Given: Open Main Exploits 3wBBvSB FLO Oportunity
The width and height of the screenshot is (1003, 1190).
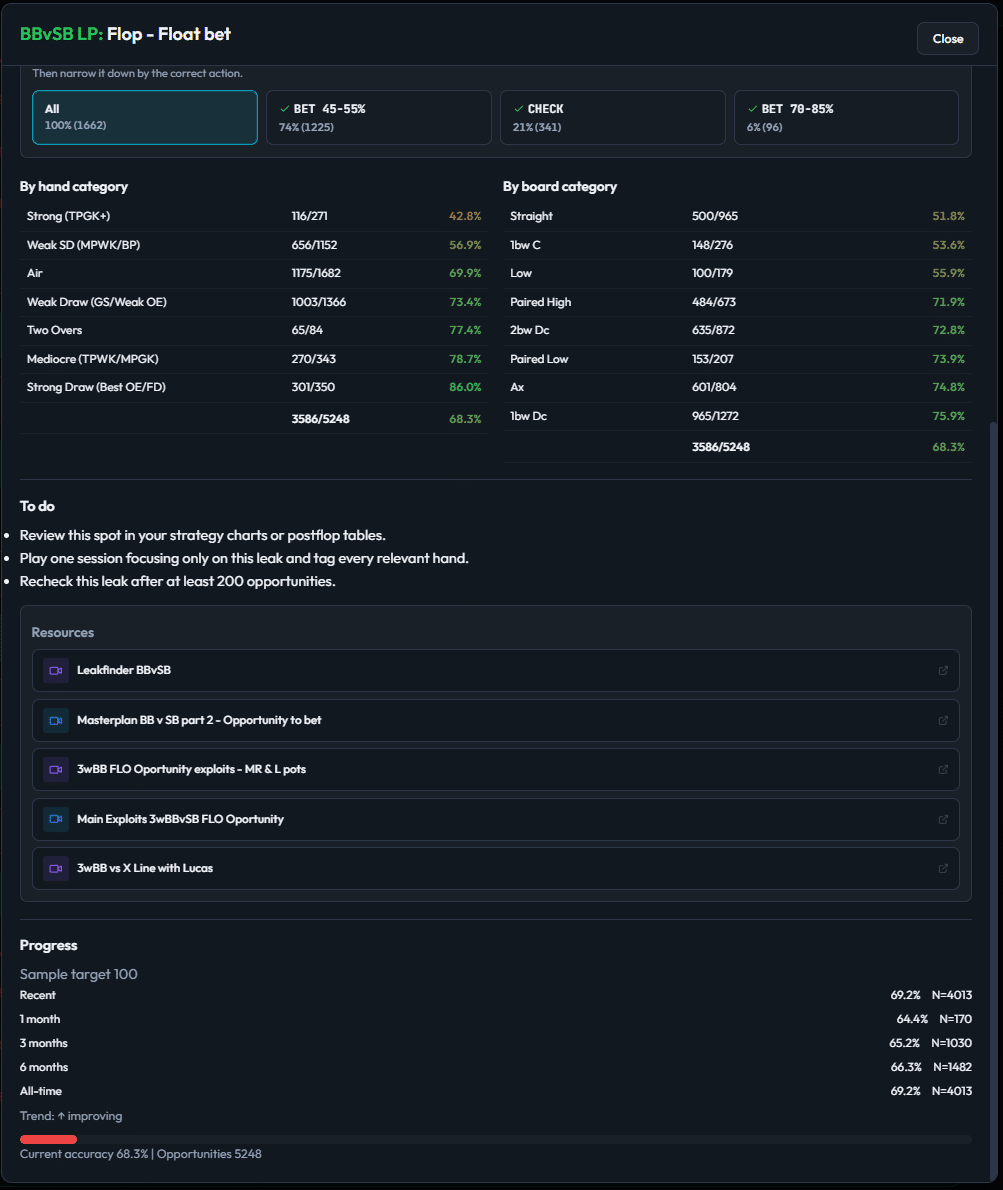Looking at the screenshot, I should 495,819.
